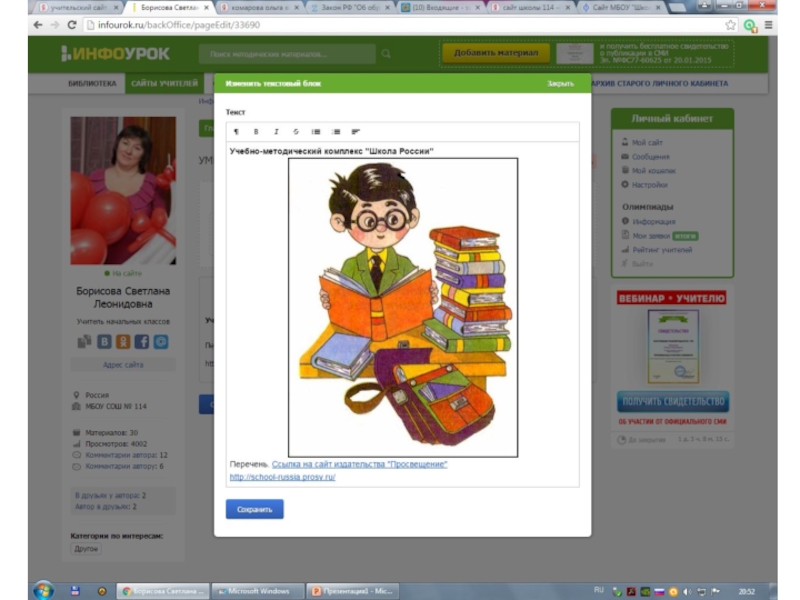Screen dimensions: 800x600
Task: Open the Сайты учителей menu item
Action: coord(164,83)
